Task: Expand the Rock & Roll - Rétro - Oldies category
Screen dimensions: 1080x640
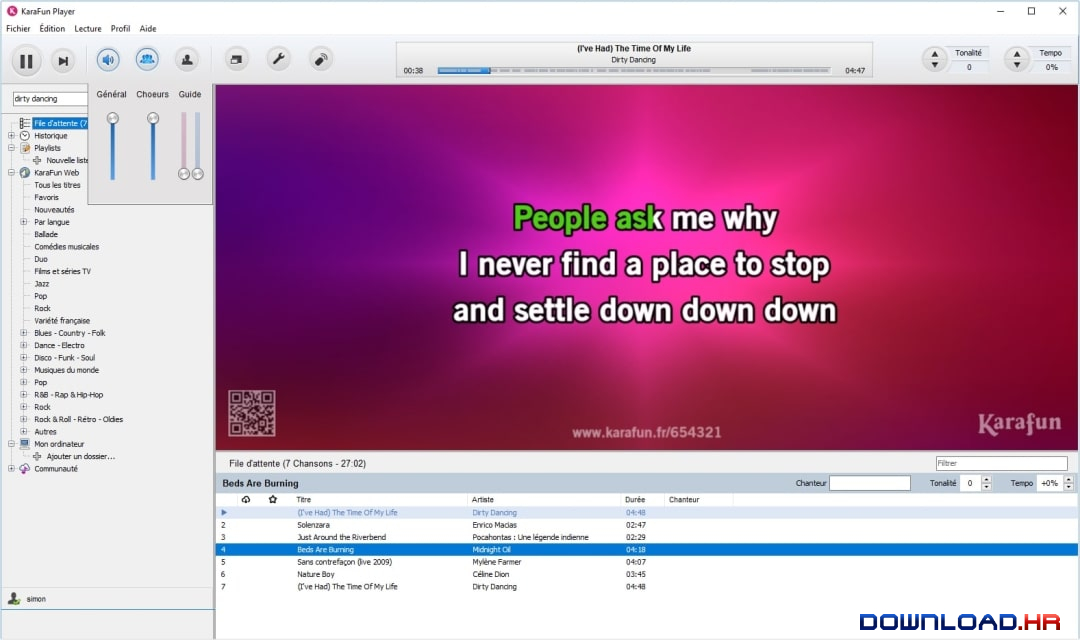Action: click(x=23, y=419)
